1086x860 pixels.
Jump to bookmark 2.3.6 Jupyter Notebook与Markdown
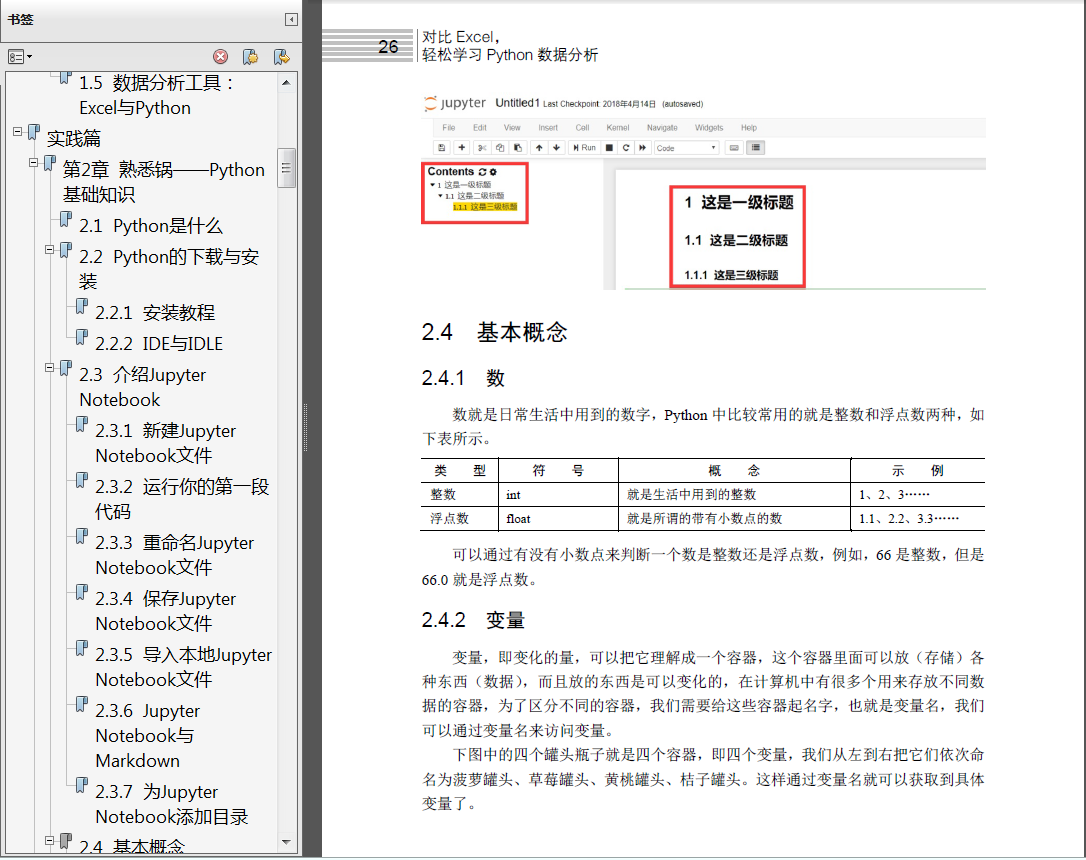click(148, 736)
